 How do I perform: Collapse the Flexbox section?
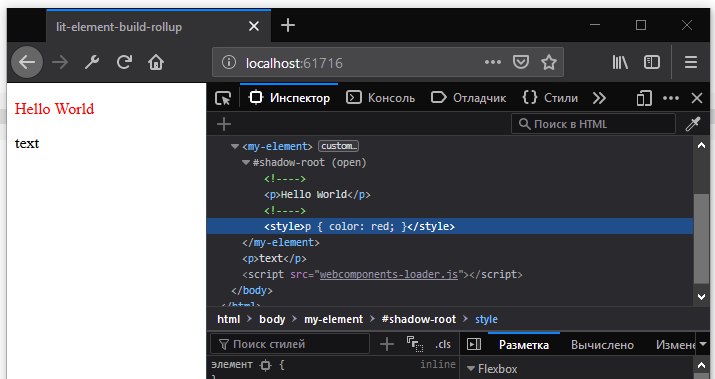coord(471,369)
